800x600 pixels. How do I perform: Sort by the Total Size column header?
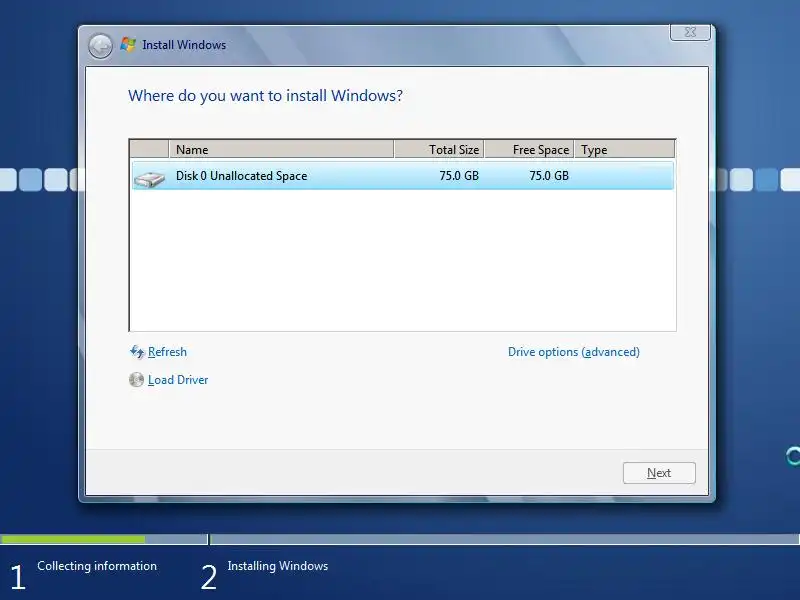tap(439, 149)
